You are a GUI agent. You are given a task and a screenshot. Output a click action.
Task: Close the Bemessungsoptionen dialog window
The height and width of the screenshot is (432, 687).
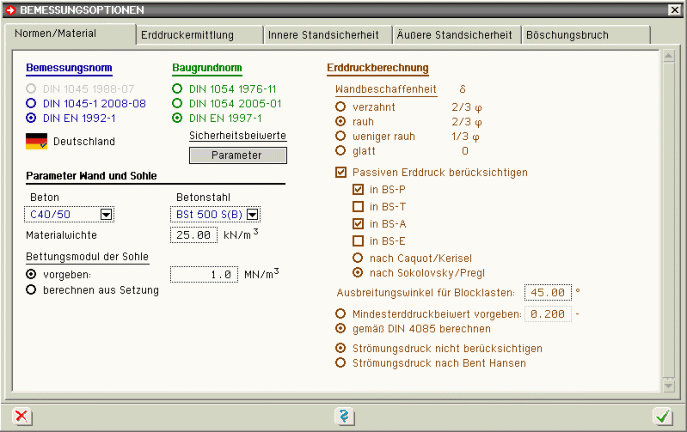click(675, 9)
